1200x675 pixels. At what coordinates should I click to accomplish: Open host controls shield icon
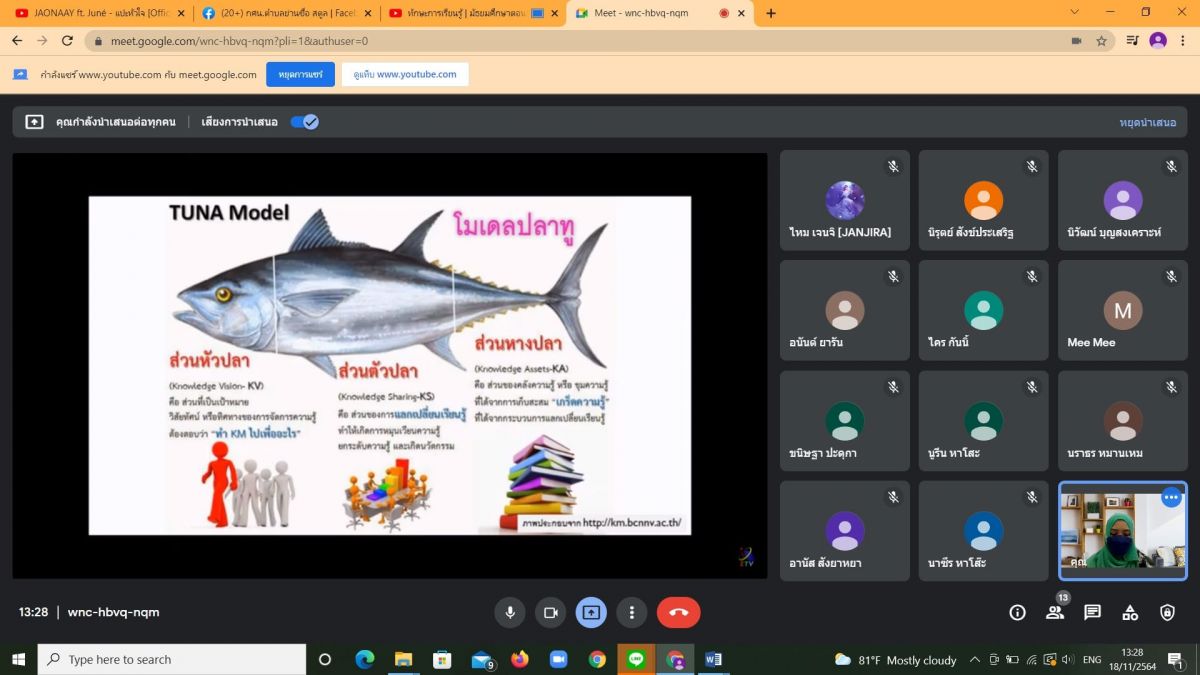tap(1167, 612)
